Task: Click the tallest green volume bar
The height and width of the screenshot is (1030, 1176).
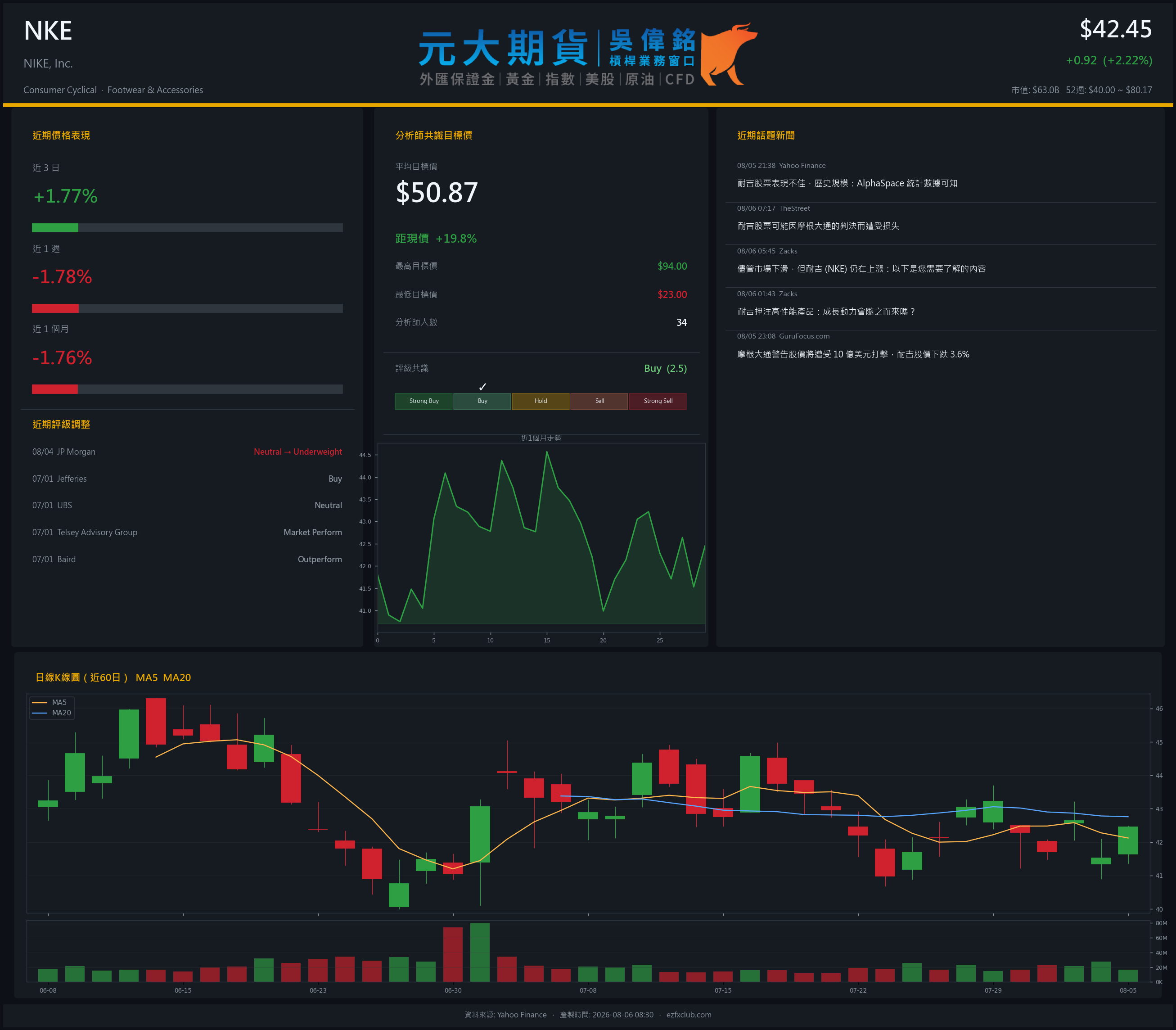Action: click(x=480, y=953)
